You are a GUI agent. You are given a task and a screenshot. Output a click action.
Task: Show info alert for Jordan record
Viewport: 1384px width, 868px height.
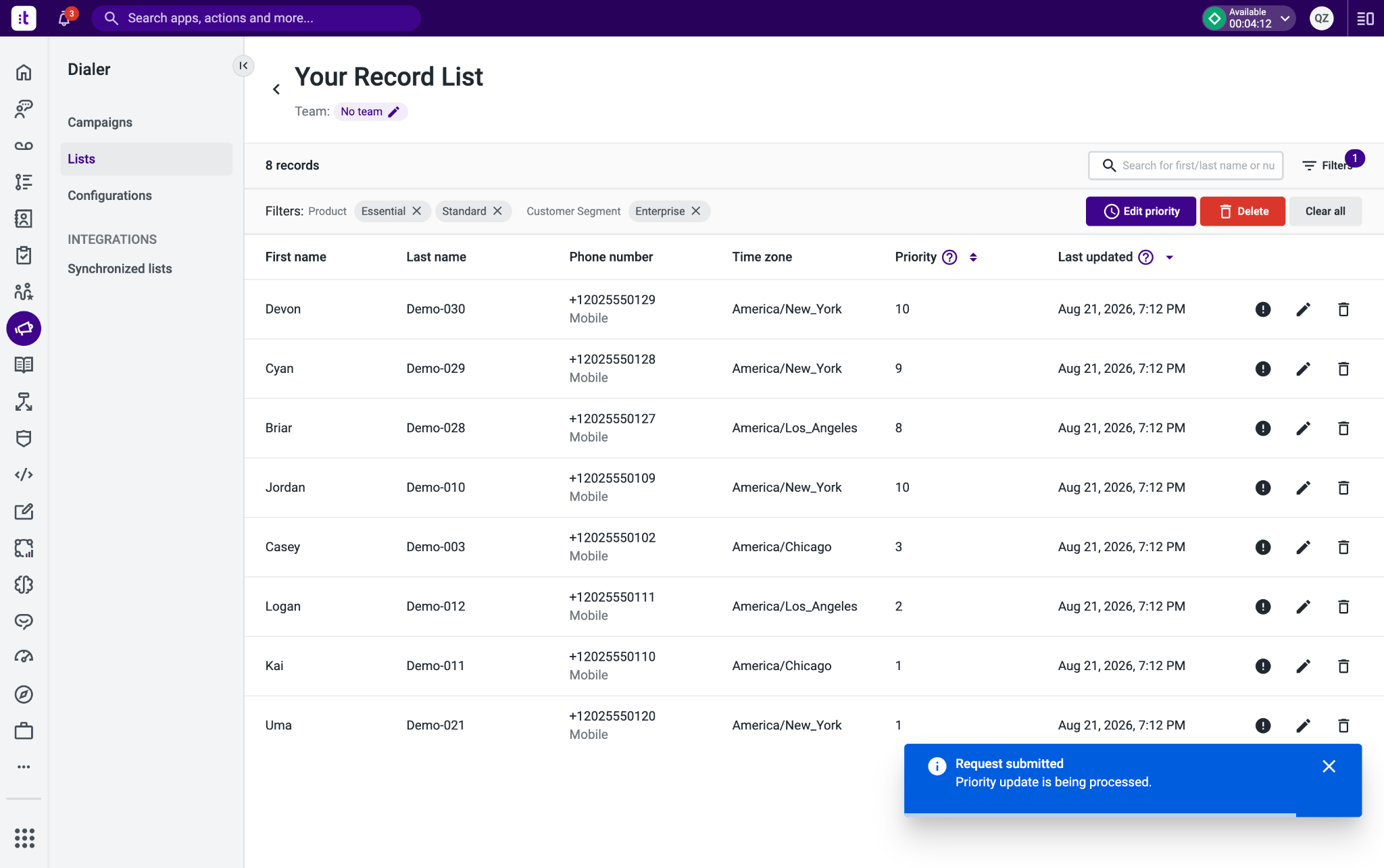tap(1263, 488)
